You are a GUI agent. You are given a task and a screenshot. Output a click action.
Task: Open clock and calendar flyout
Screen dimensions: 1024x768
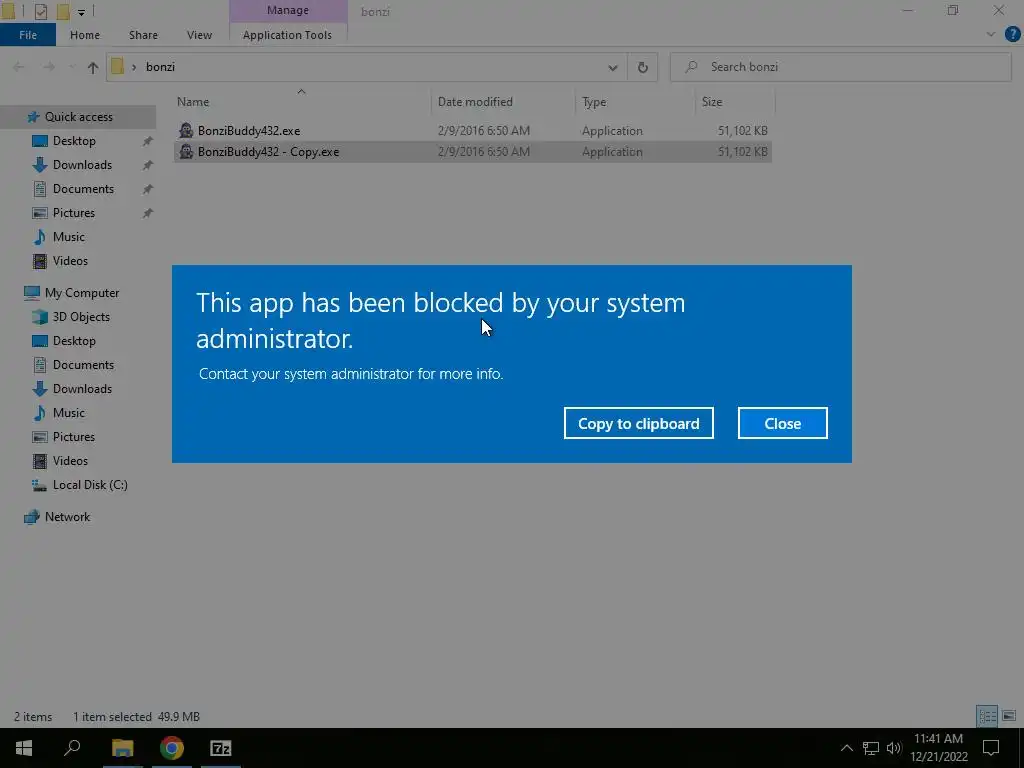pos(938,748)
